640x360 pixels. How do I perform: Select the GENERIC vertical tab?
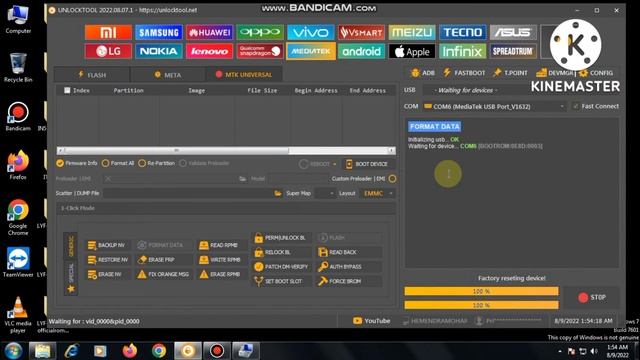(x=71, y=246)
